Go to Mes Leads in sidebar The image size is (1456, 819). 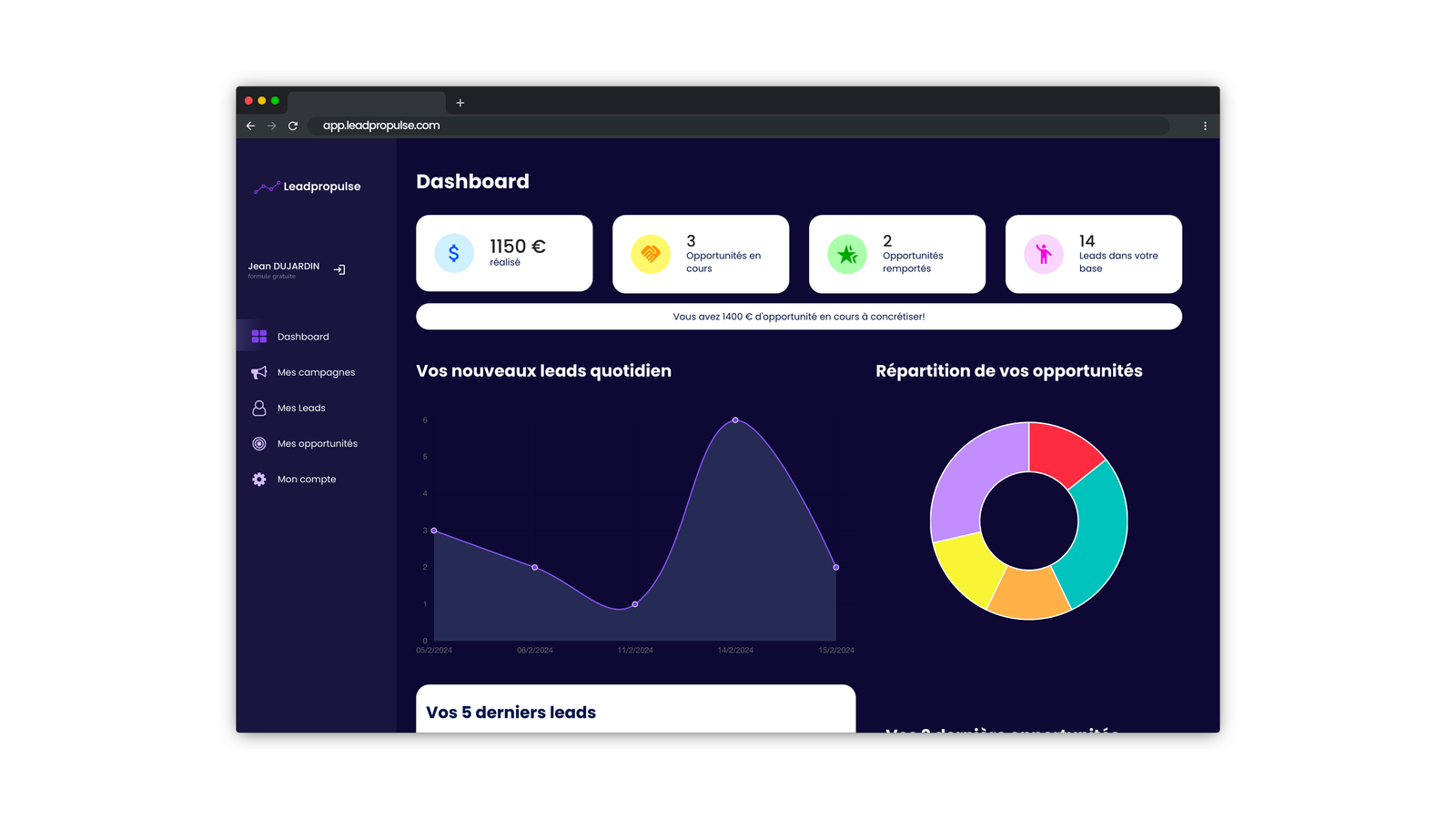pos(301,409)
